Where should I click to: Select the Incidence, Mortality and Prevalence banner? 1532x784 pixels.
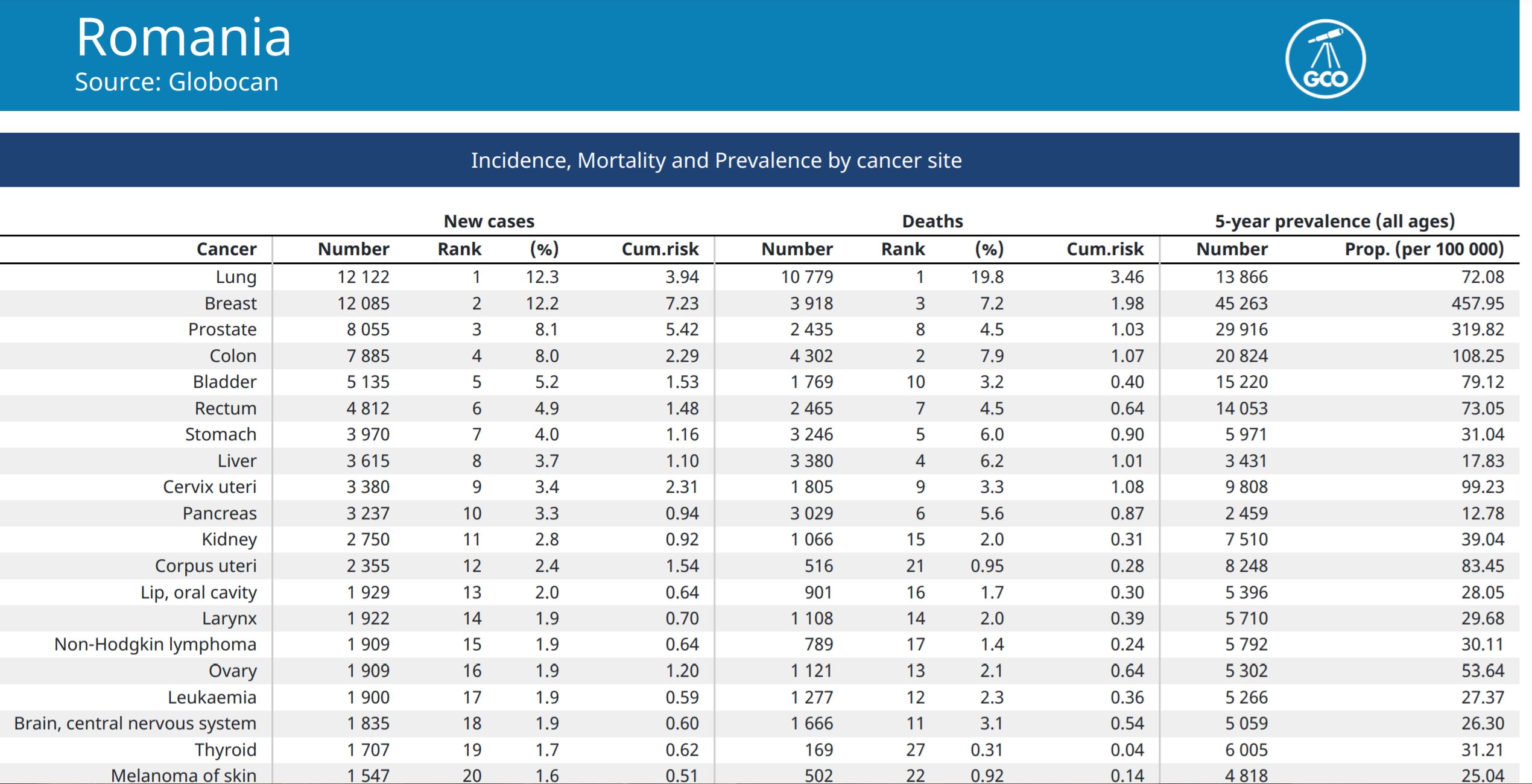pyautogui.click(x=716, y=160)
